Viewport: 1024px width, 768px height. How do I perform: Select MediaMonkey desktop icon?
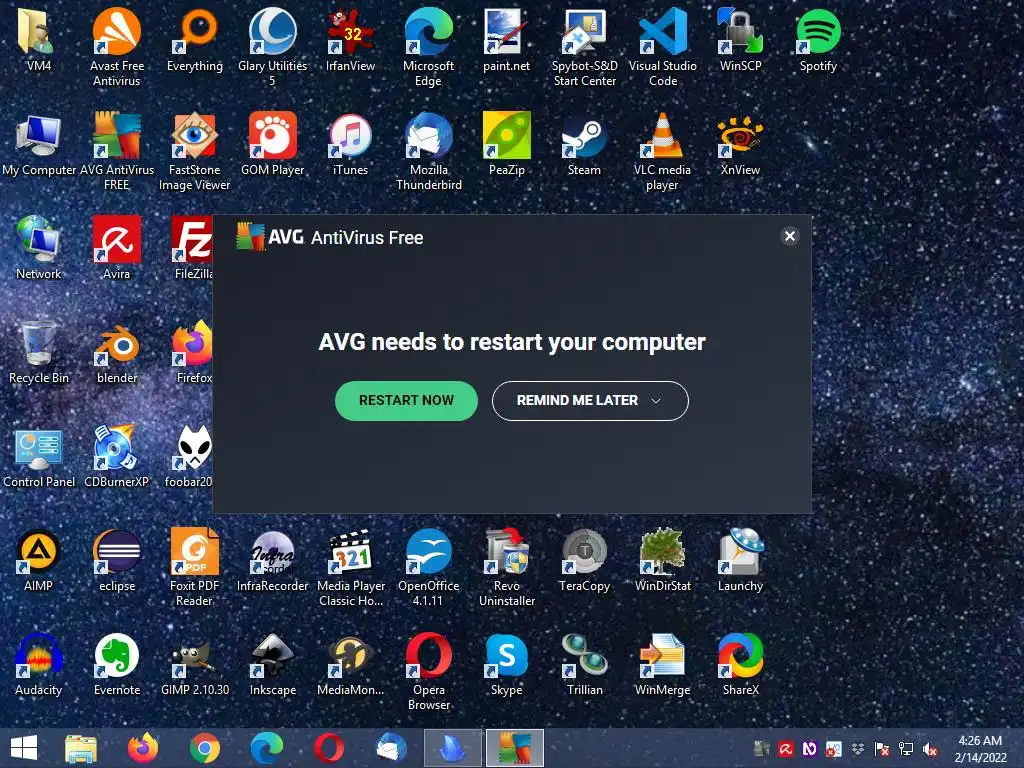click(351, 664)
